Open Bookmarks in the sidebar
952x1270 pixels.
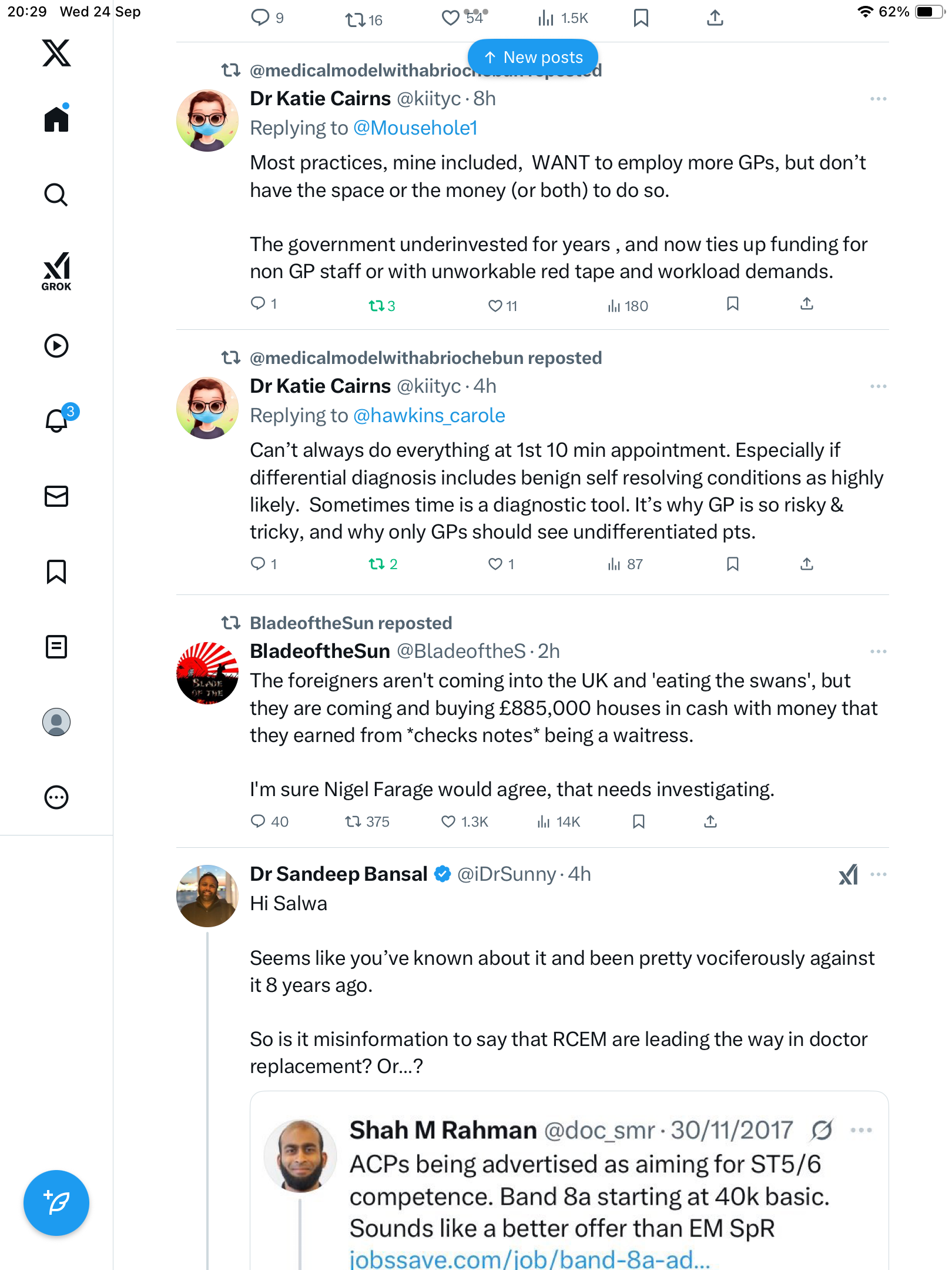(56, 571)
